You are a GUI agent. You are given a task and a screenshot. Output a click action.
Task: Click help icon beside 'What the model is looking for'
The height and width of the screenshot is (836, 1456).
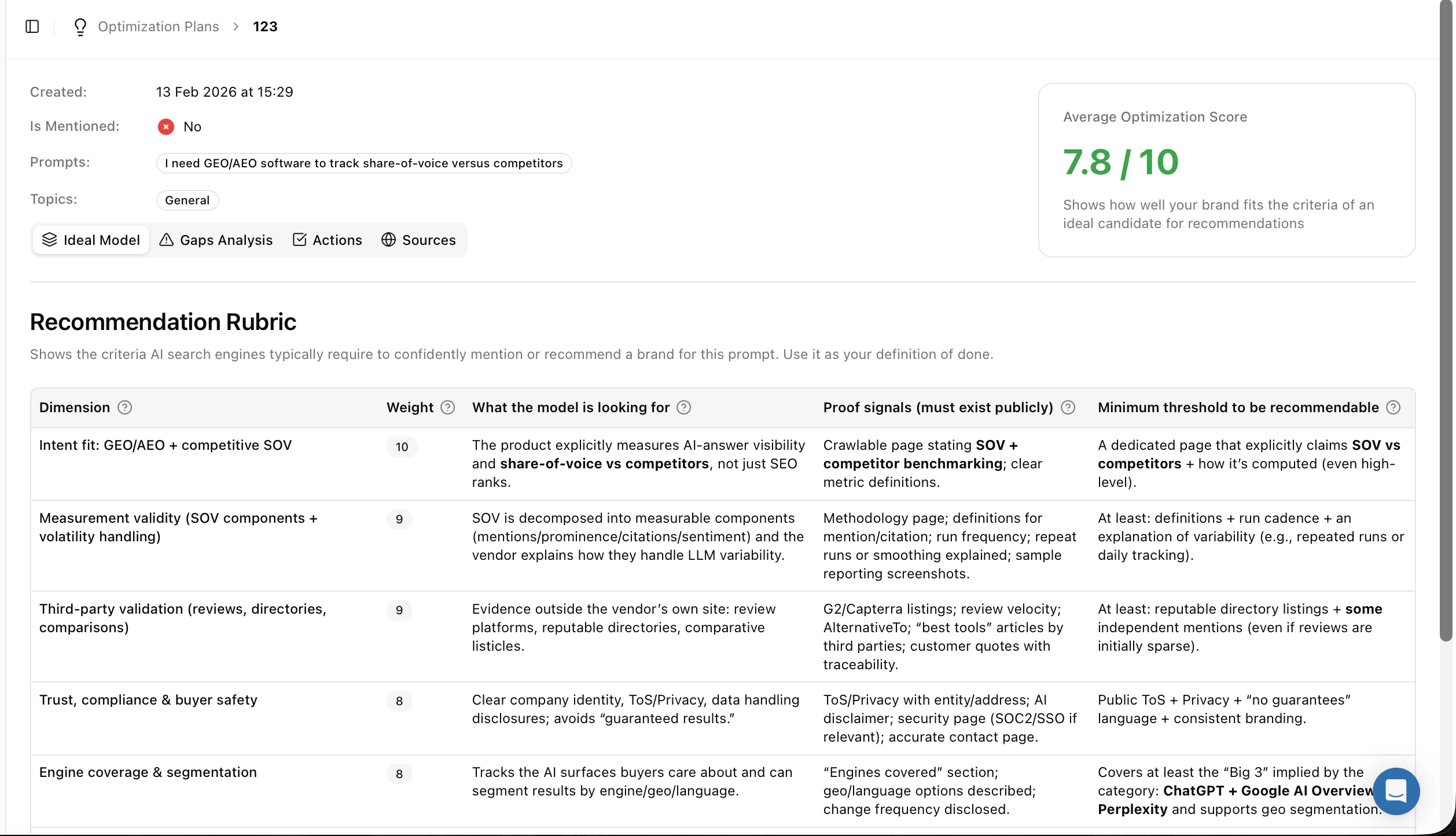[x=683, y=408]
